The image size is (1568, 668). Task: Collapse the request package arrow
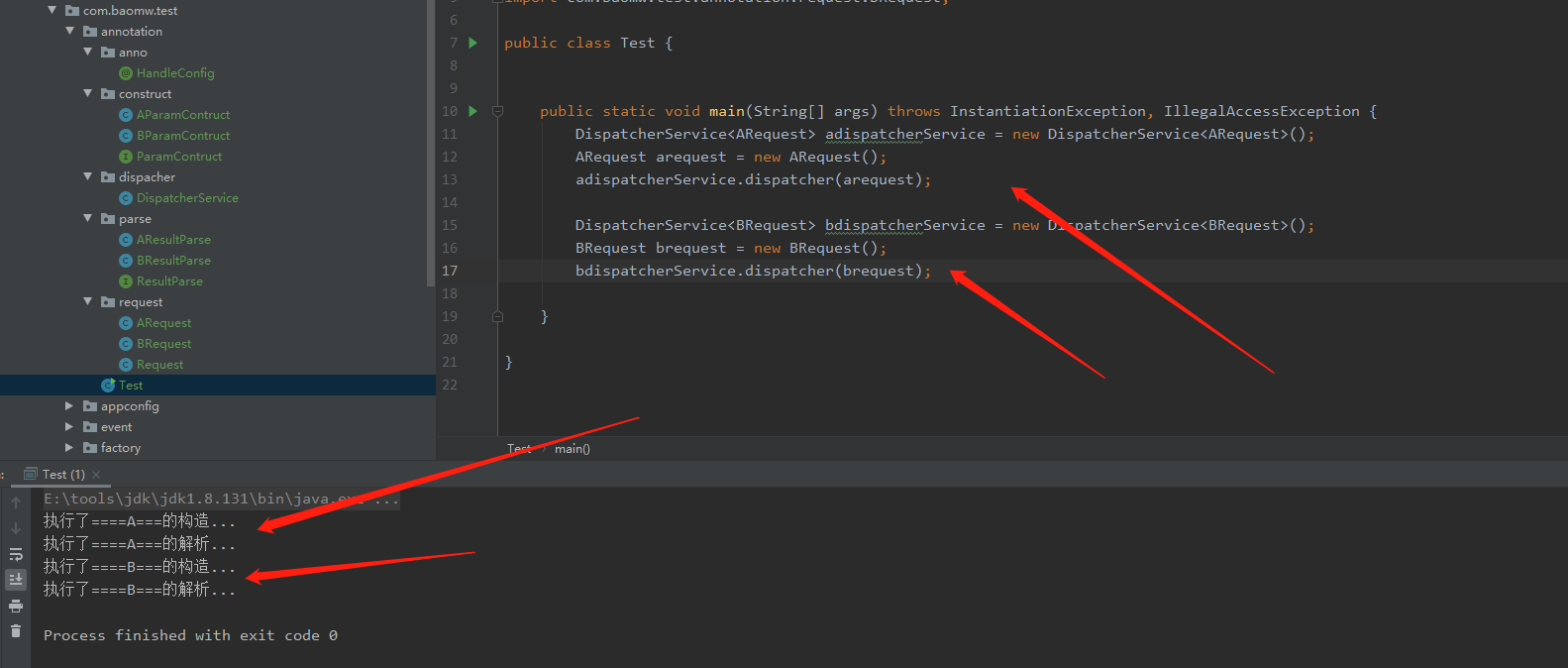coord(88,301)
